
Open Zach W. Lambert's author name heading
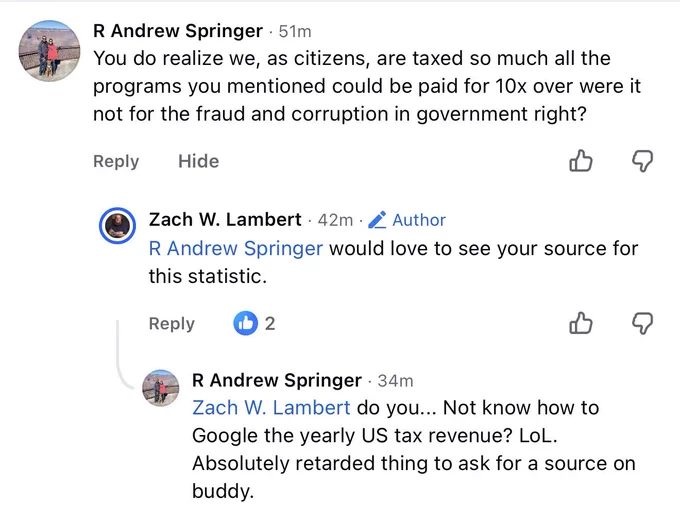pos(225,220)
